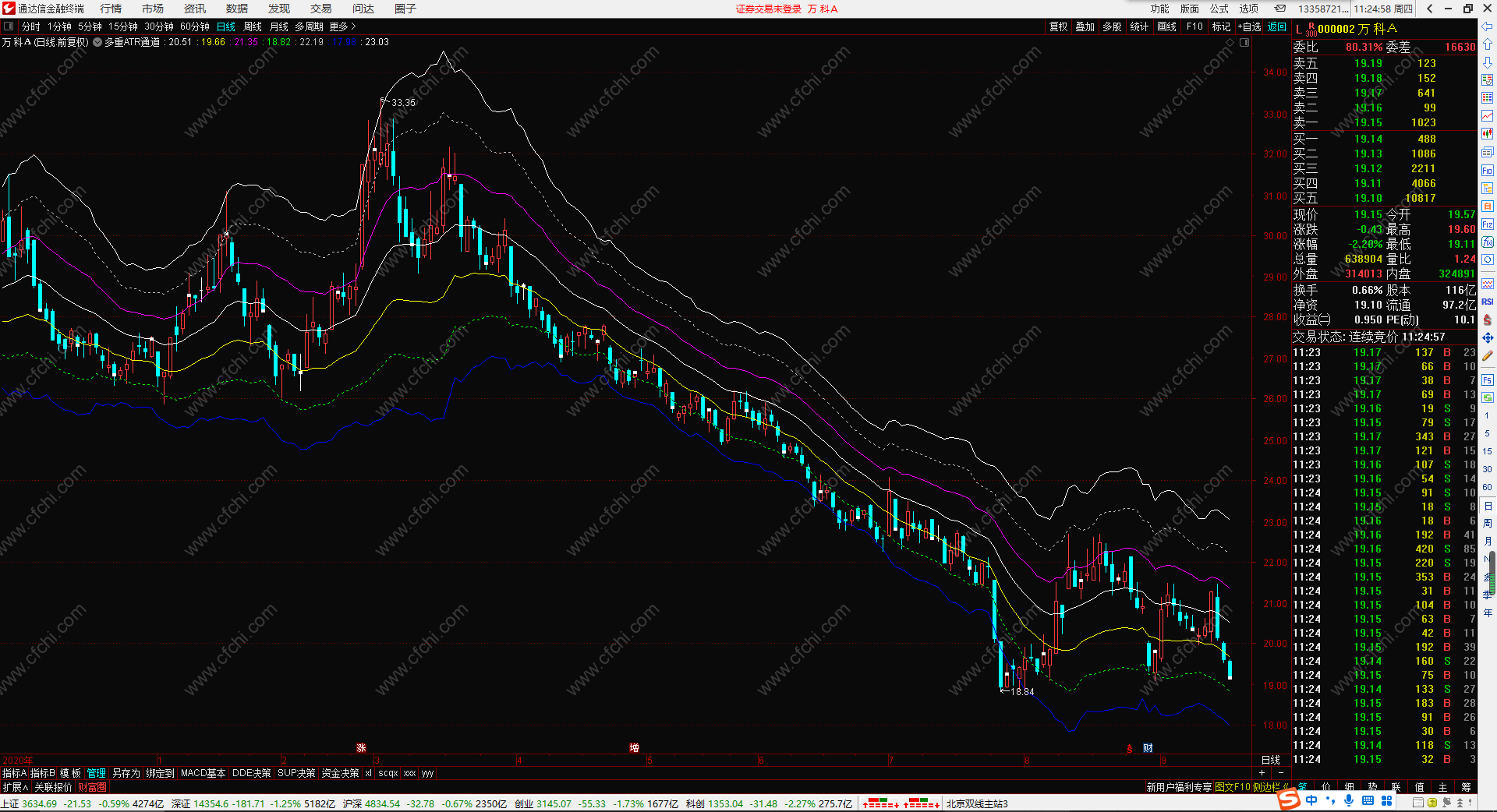Screen dimensions: 1497x812
Task: Open the f(x) formula icon
Action: pyautogui.click(x=1487, y=242)
